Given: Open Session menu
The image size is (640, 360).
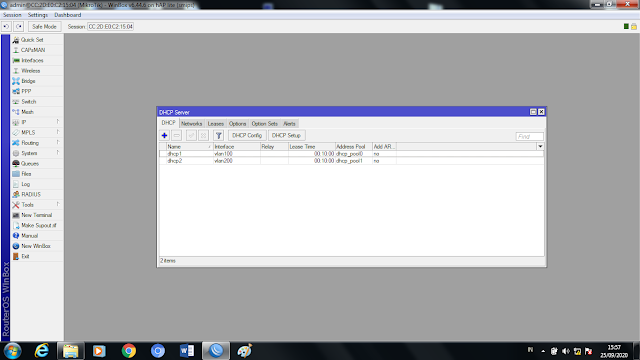Looking at the screenshot, I should coord(12,15).
